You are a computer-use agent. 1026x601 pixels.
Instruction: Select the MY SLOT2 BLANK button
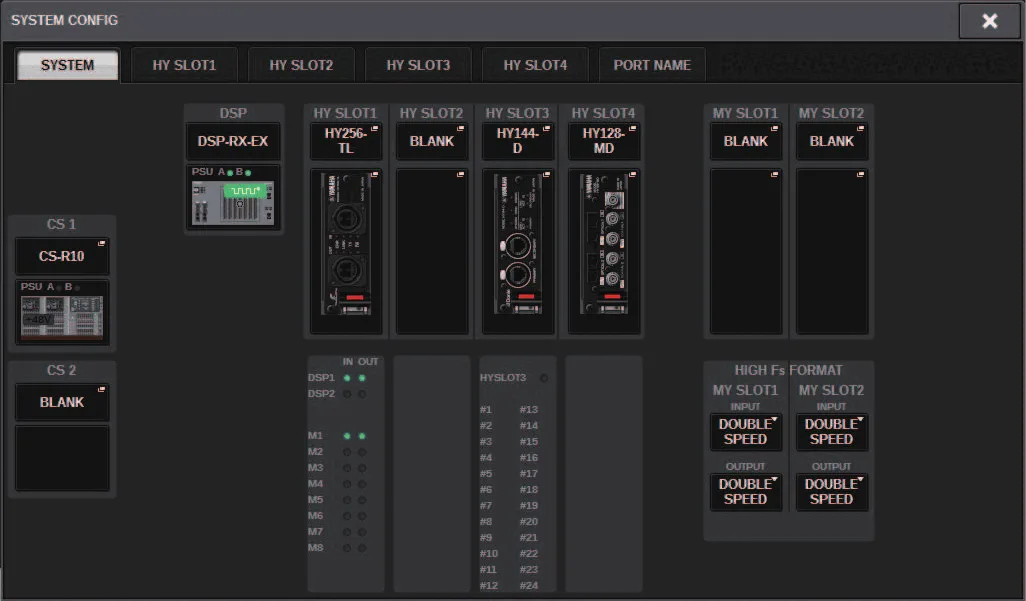(832, 141)
